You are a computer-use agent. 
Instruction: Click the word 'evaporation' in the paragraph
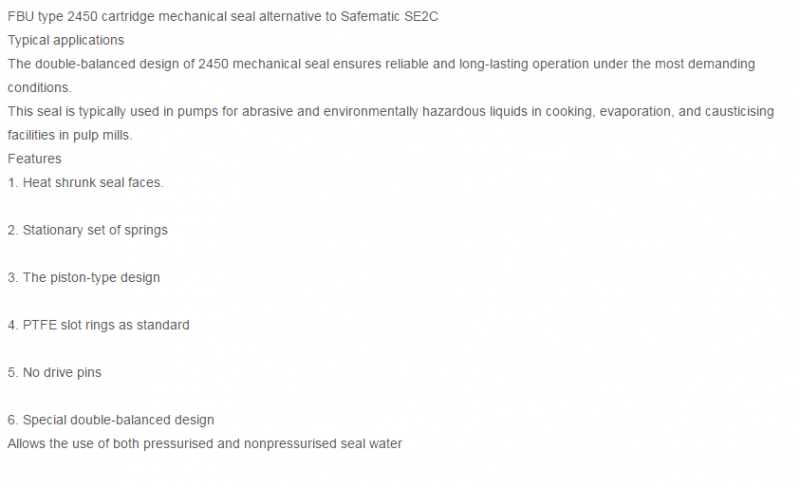(635, 112)
